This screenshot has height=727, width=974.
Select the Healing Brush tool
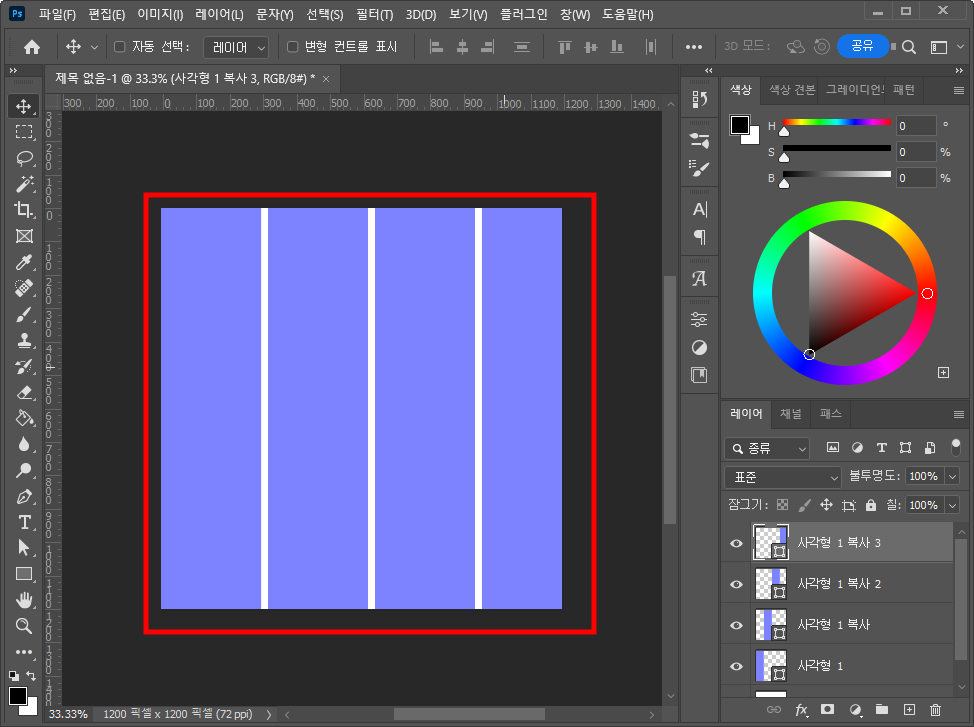tap(24, 288)
